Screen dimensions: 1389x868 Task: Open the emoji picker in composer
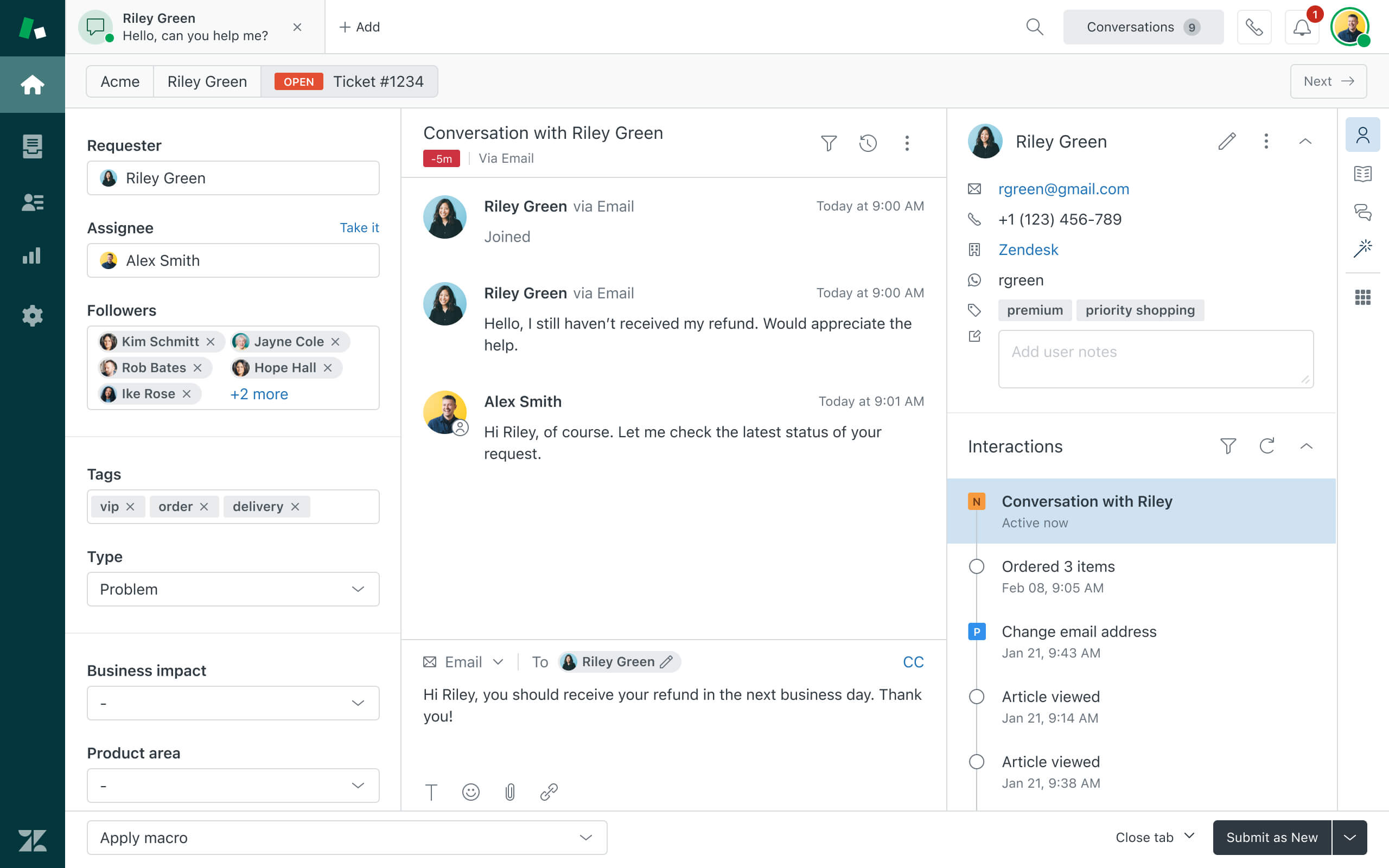[x=470, y=792]
